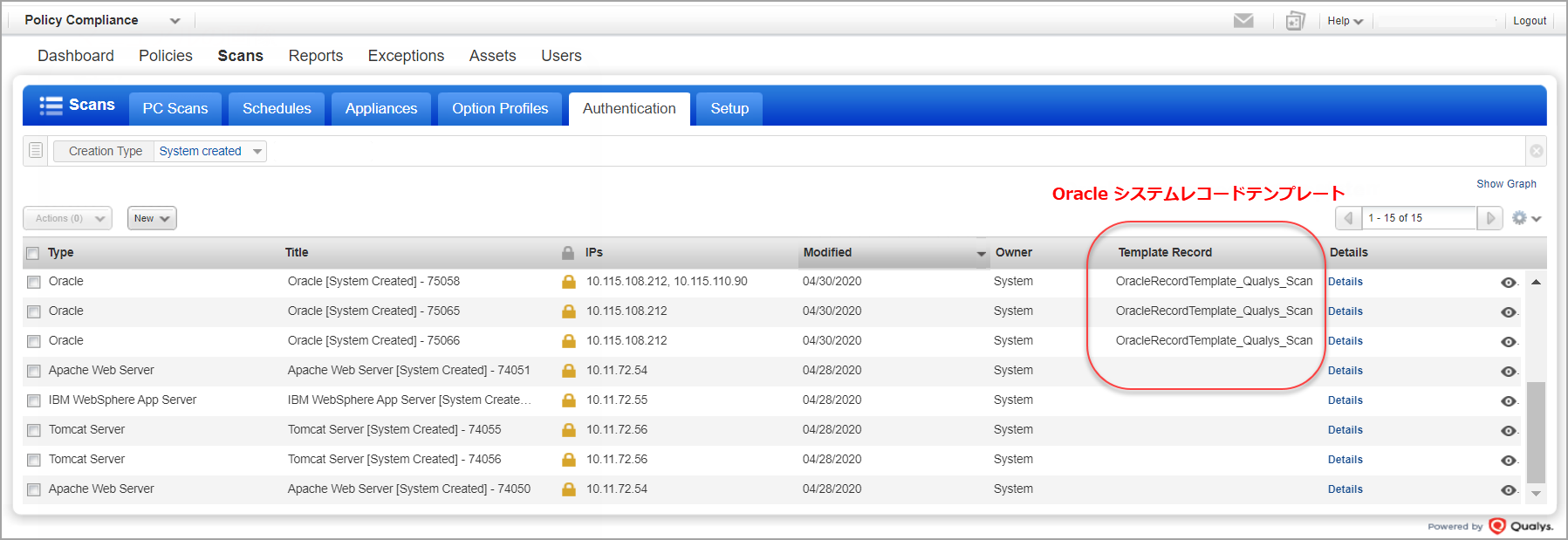Click the table scroll down arrow
The image size is (1568, 540).
pos(1536,494)
